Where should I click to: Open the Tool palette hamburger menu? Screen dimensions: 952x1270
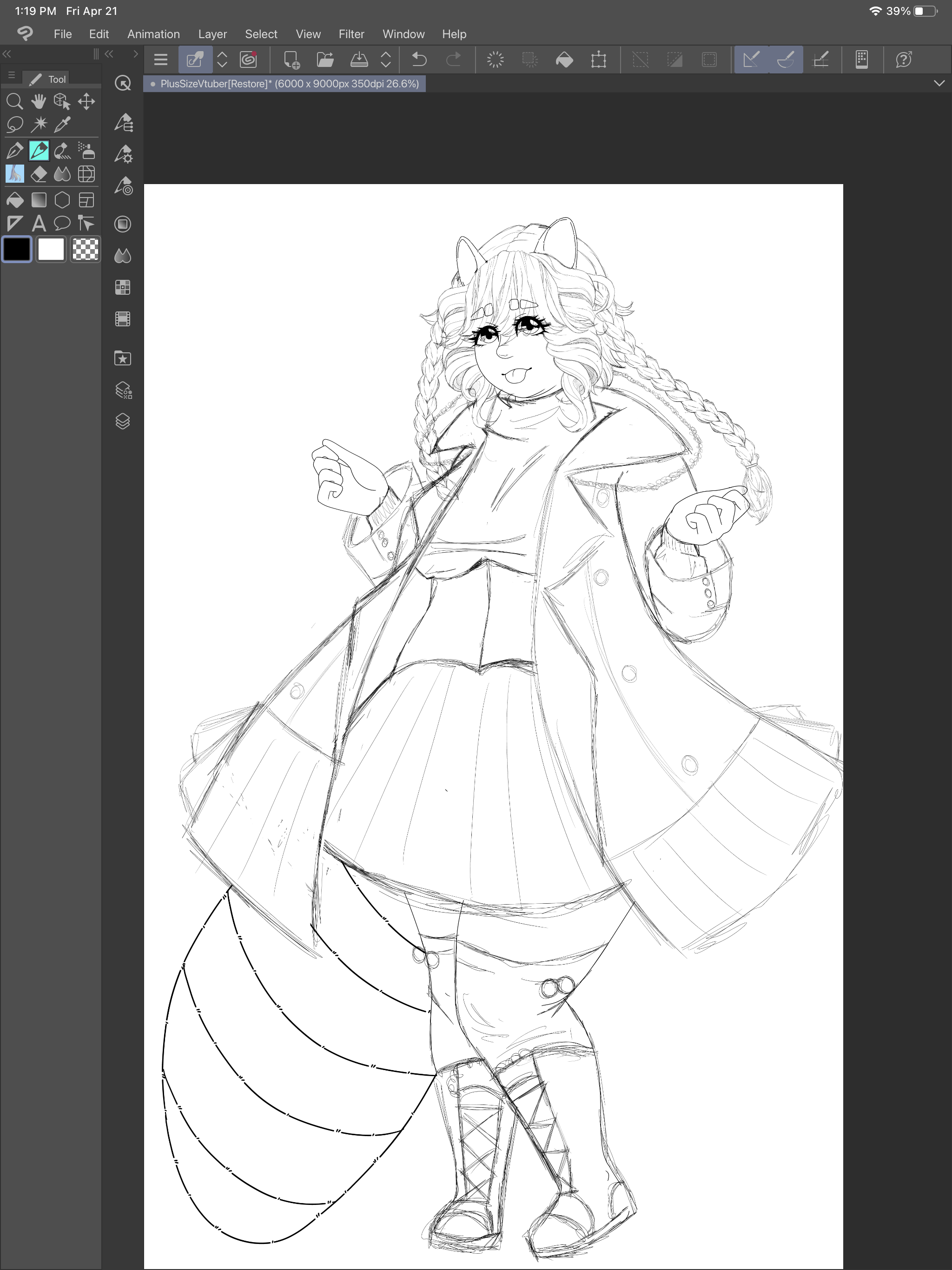pos(12,75)
